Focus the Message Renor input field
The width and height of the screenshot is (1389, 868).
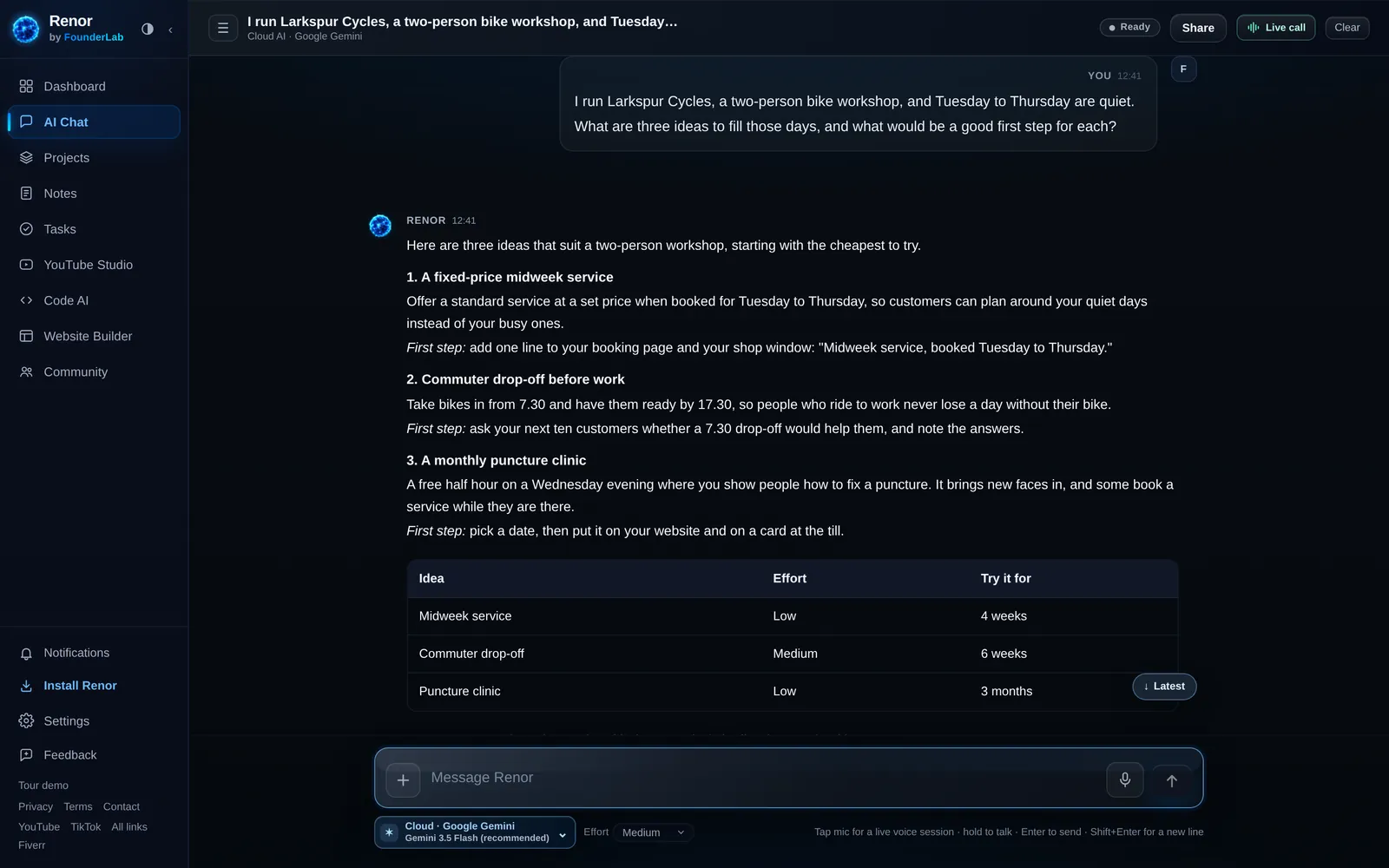coord(764,779)
